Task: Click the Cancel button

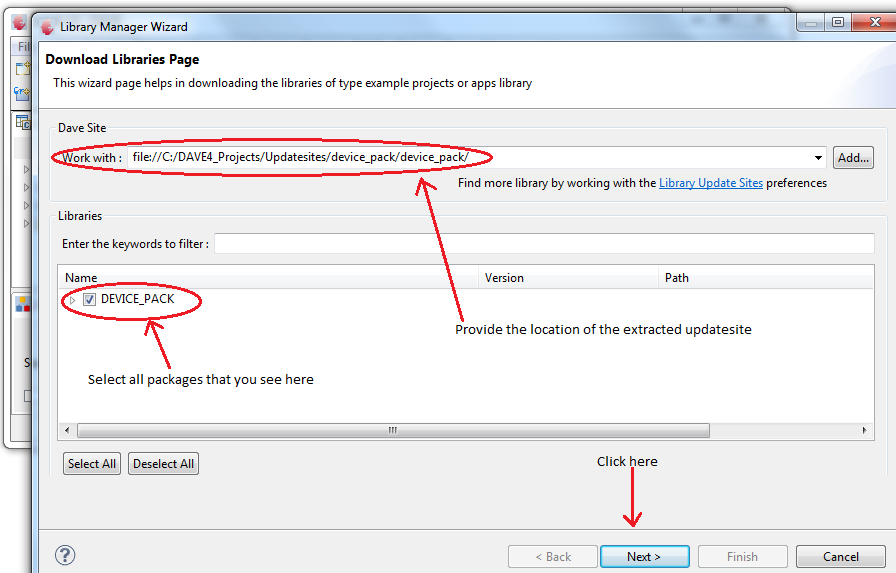Action: click(x=841, y=556)
